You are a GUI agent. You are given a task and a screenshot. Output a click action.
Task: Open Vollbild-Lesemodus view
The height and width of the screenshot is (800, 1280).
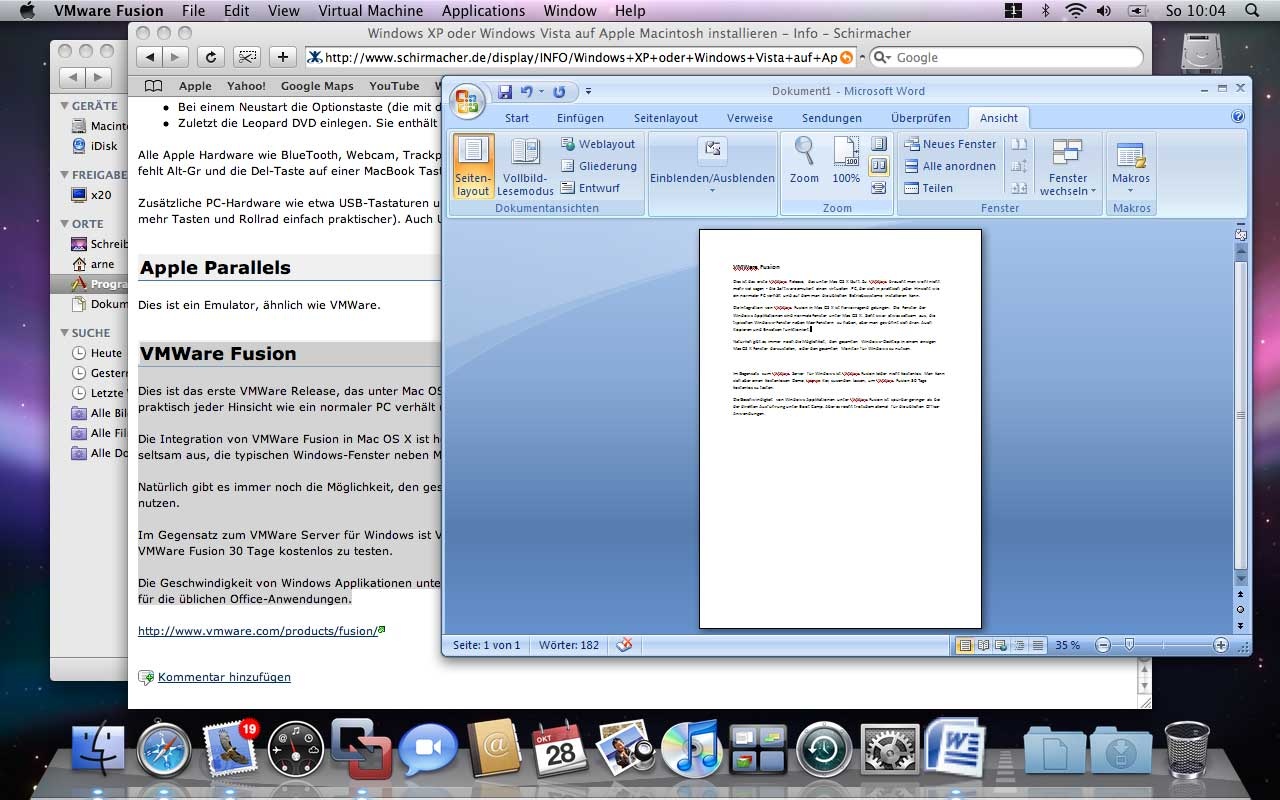525,166
